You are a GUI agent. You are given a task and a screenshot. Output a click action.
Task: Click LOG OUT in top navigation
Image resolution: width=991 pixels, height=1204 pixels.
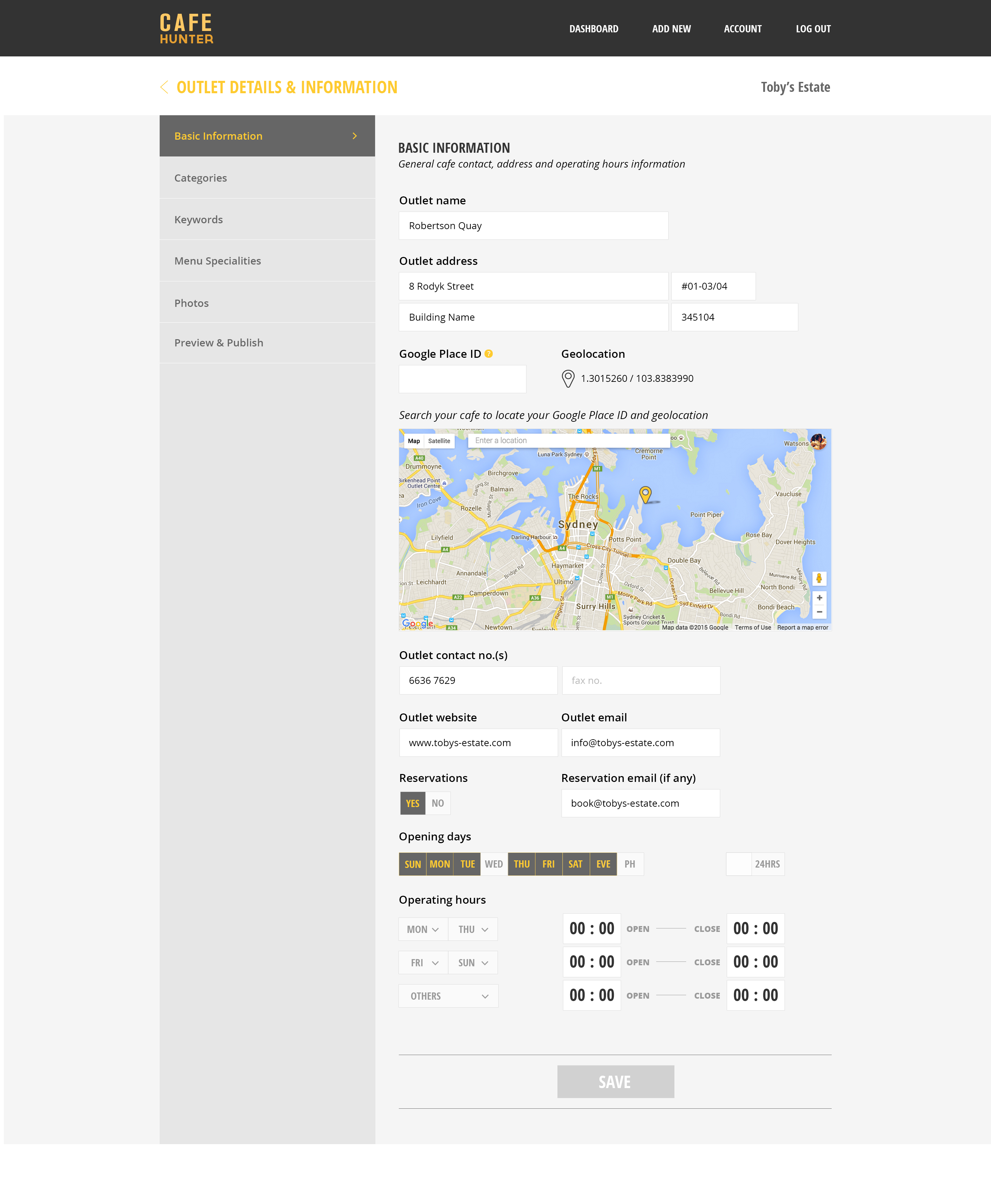(813, 29)
